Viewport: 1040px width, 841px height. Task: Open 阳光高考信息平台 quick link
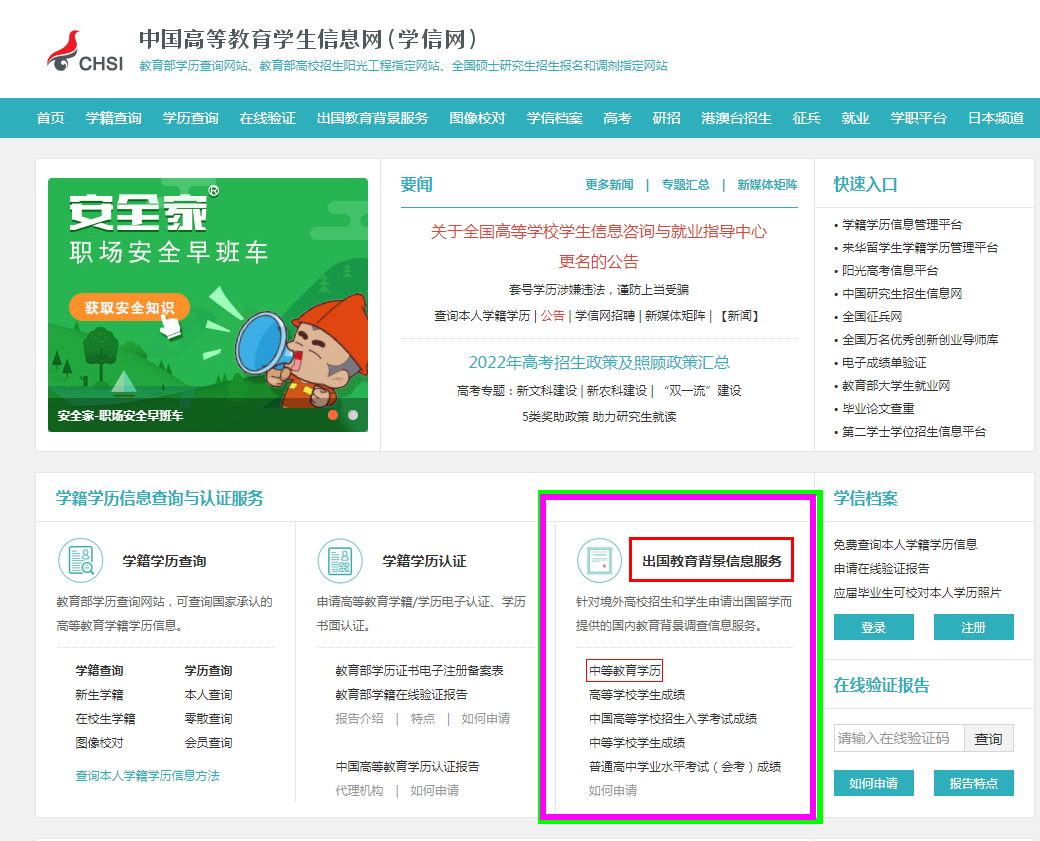(x=890, y=271)
